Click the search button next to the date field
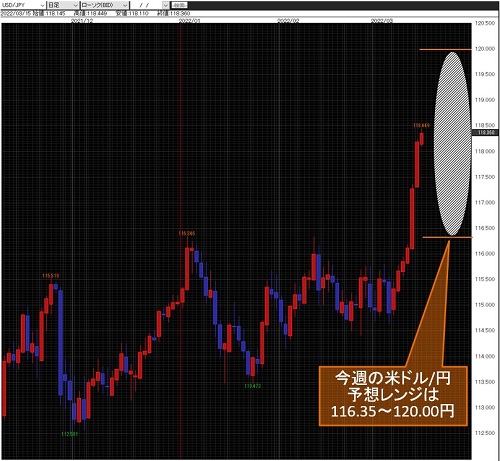500x461 pixels. tap(179, 5)
